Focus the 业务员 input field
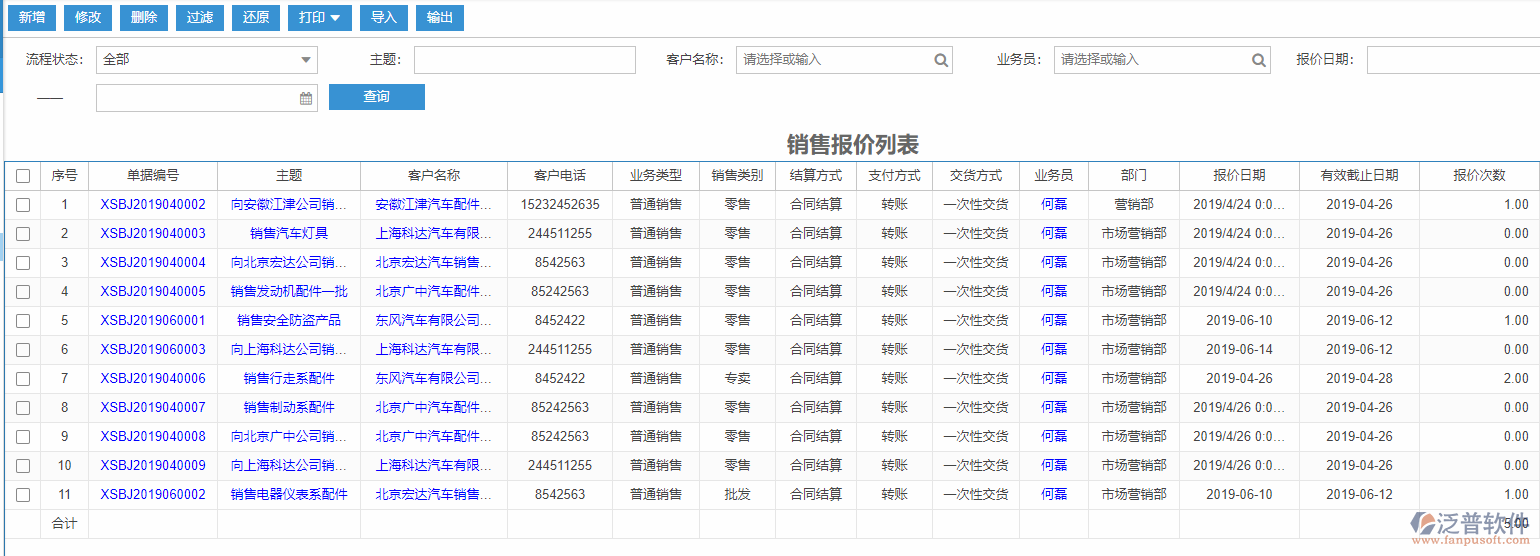 tap(1162, 60)
